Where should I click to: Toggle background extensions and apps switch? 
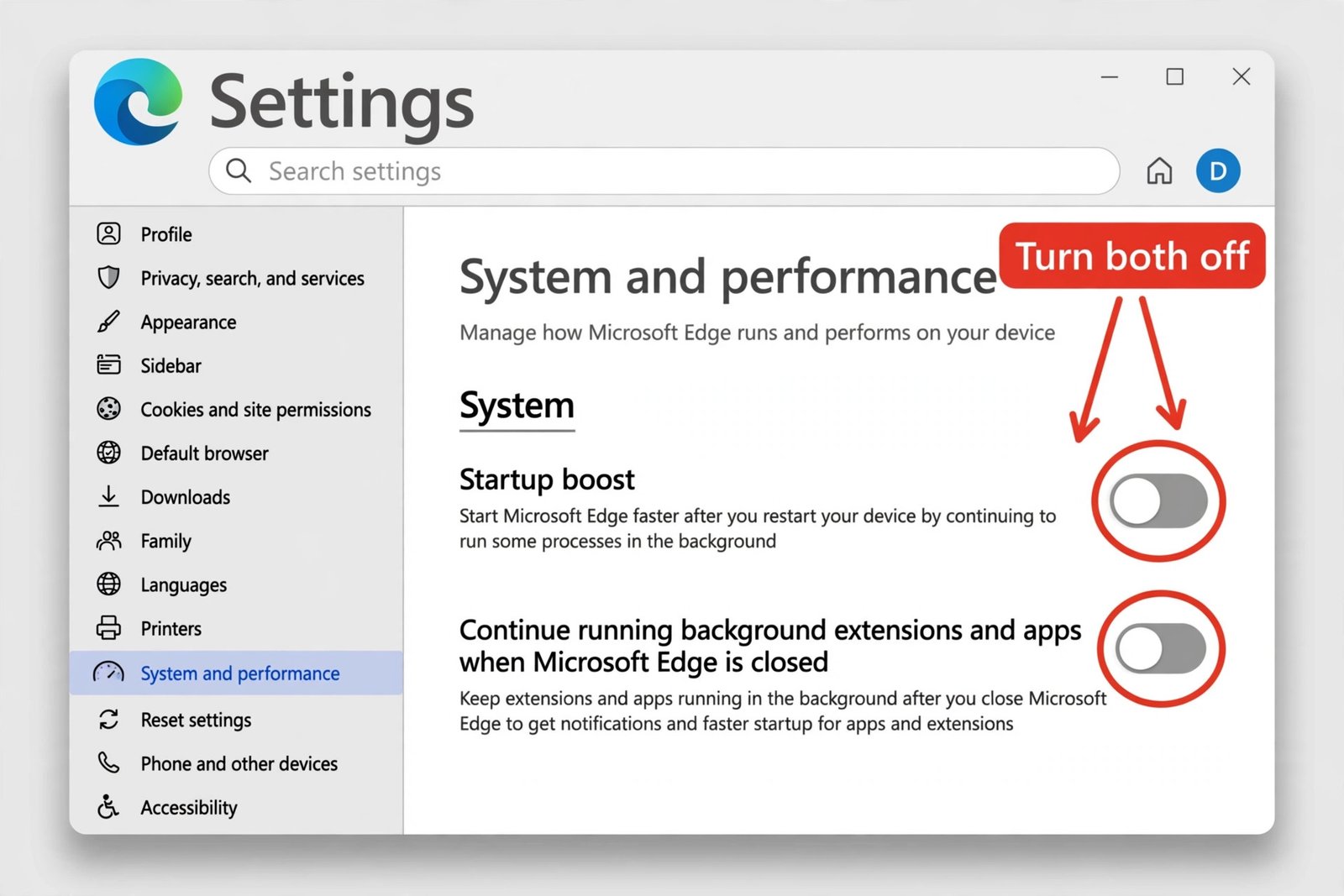(1160, 648)
